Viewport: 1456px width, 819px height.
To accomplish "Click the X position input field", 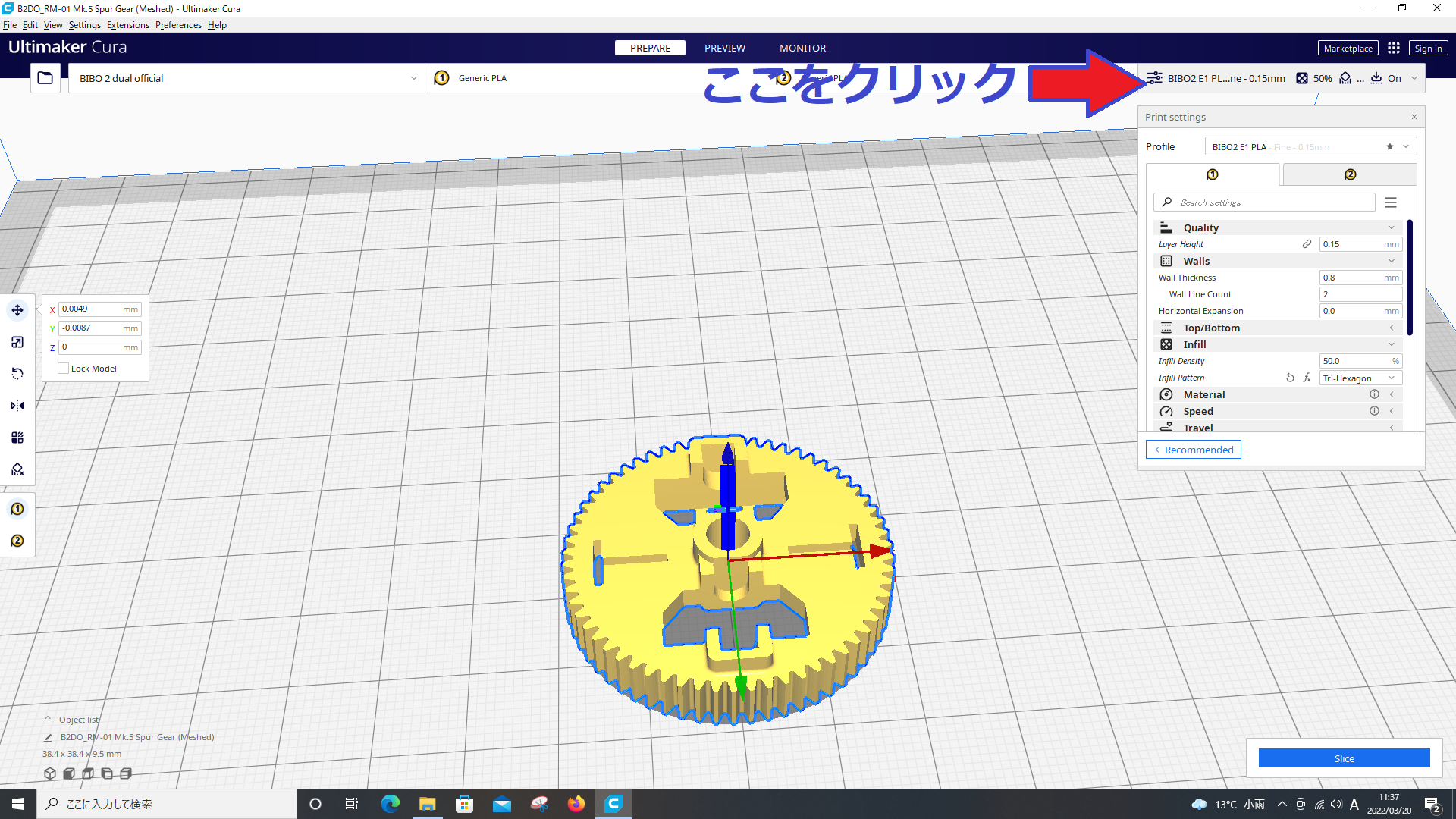I will pos(100,309).
